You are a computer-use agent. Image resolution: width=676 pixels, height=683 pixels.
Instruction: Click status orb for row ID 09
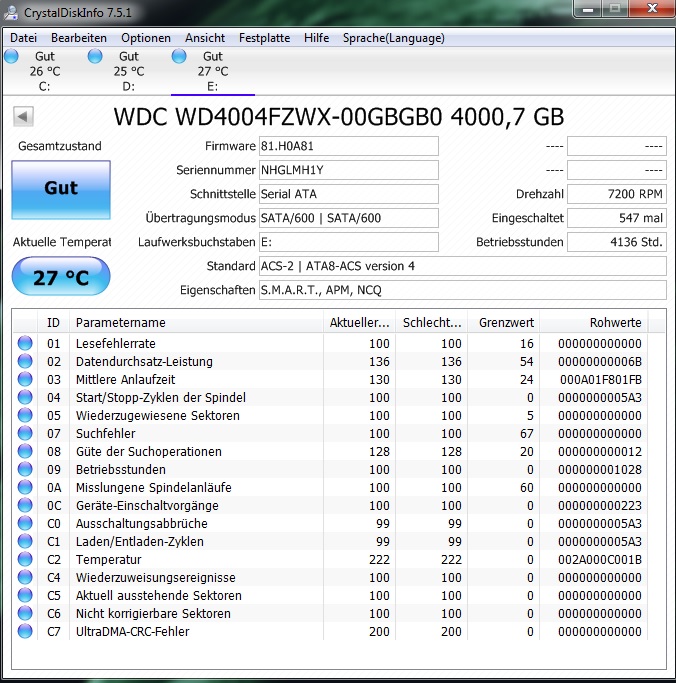25,469
